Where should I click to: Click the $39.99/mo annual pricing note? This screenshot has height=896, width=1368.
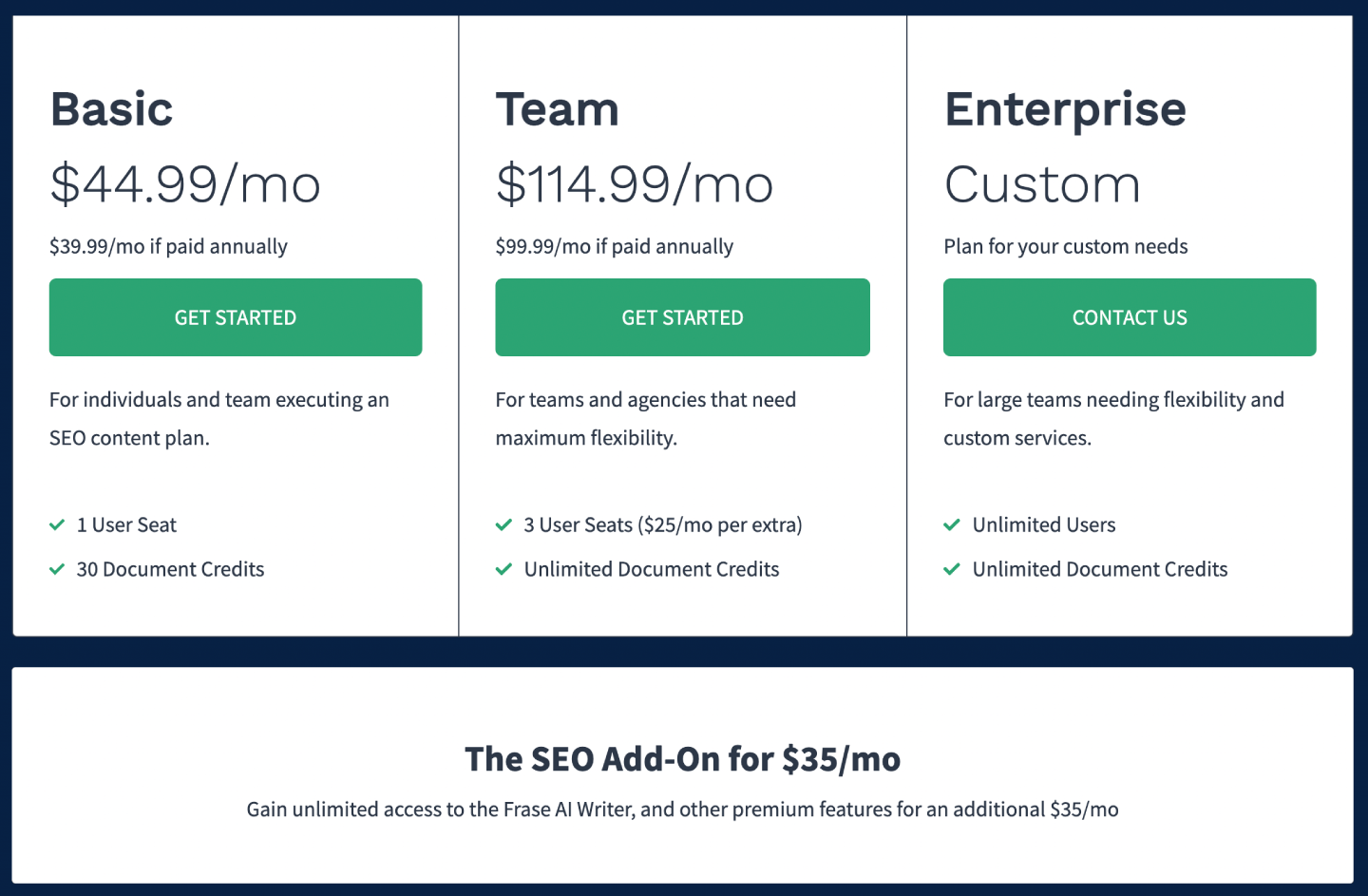pyautogui.click(x=168, y=247)
